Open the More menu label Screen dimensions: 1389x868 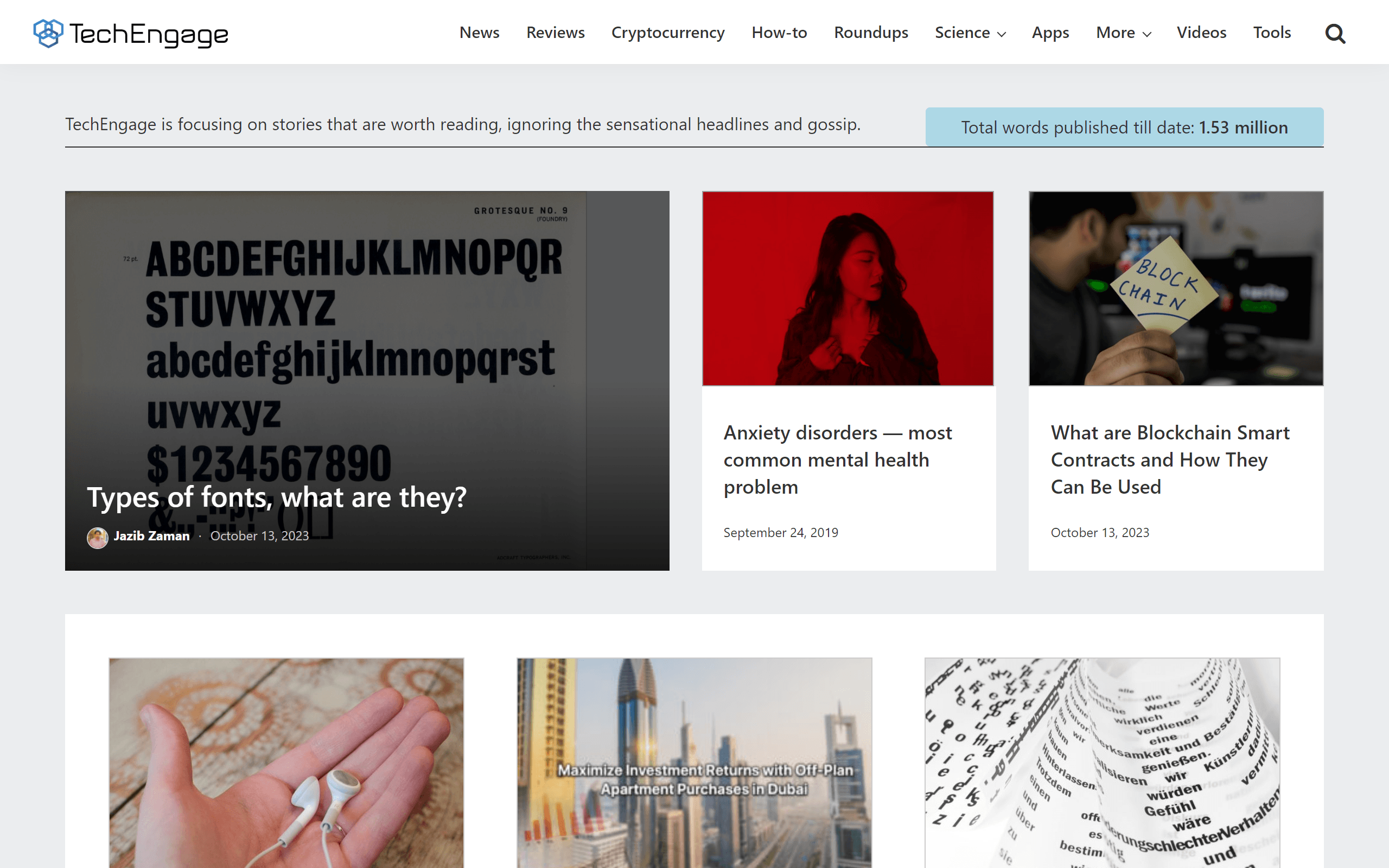[x=1115, y=33]
